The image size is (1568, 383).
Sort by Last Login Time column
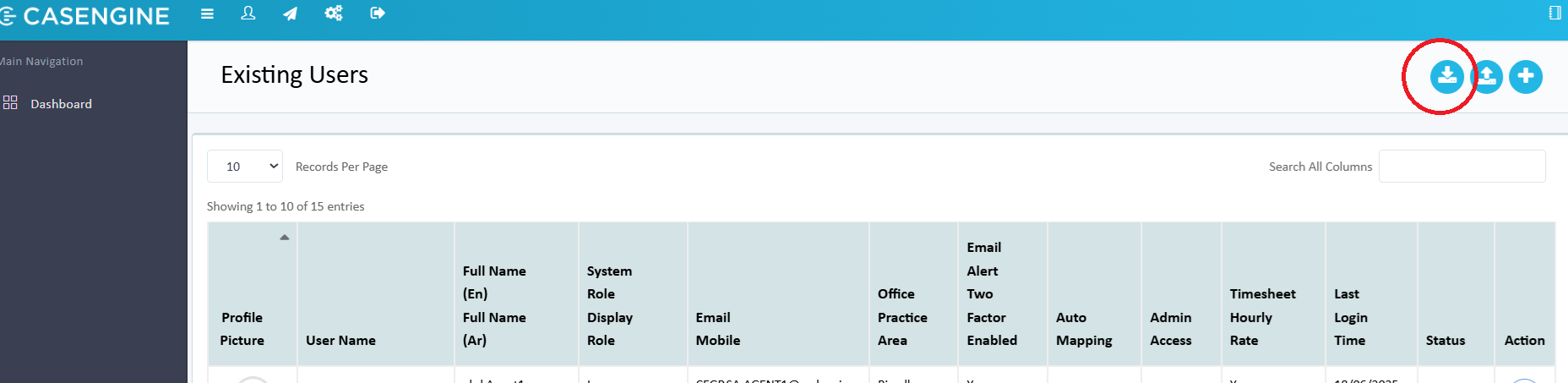point(1371,294)
